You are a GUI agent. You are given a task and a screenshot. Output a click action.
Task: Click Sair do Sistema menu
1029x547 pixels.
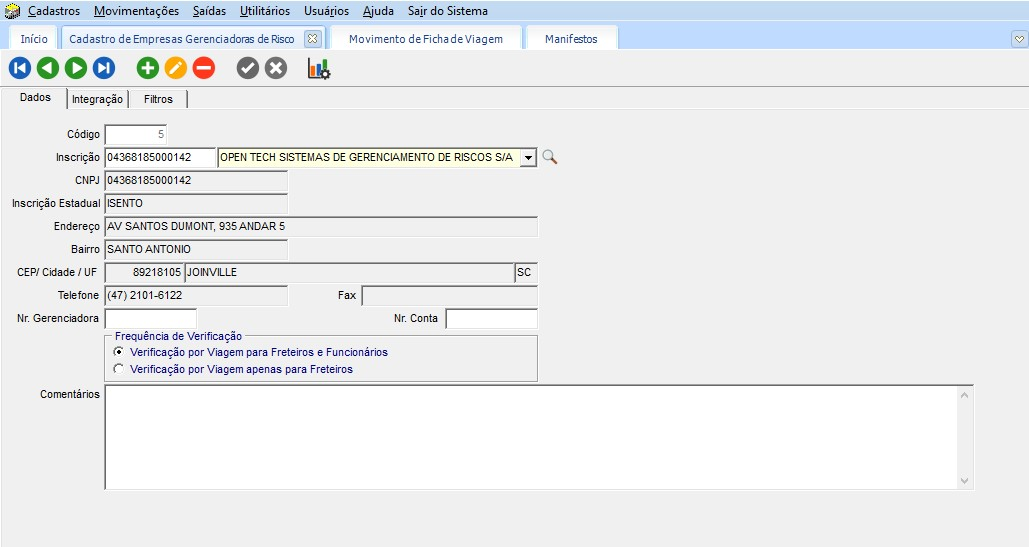(448, 11)
